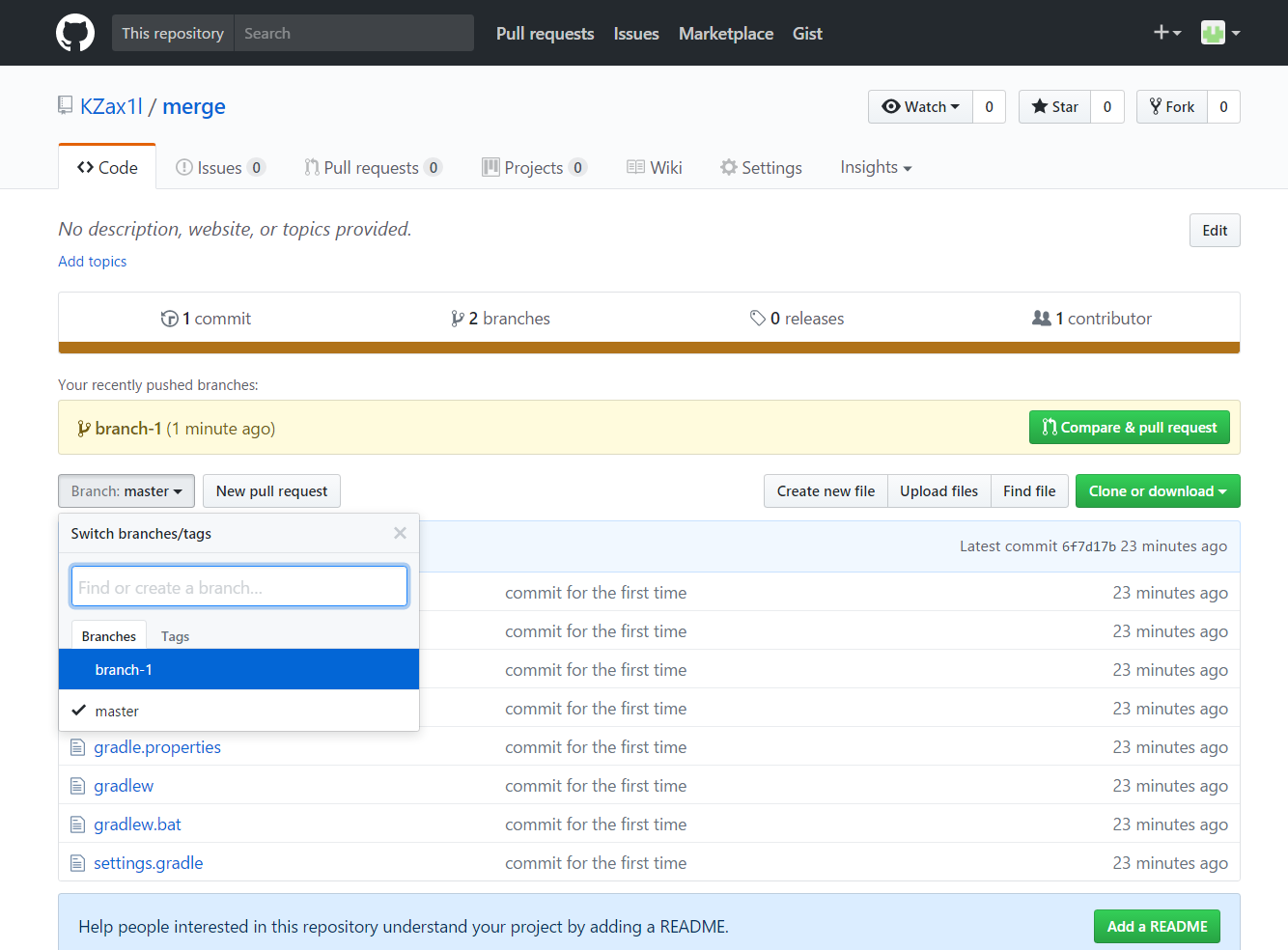The height and width of the screenshot is (950, 1288).
Task: Star this repository
Action: (x=1055, y=106)
